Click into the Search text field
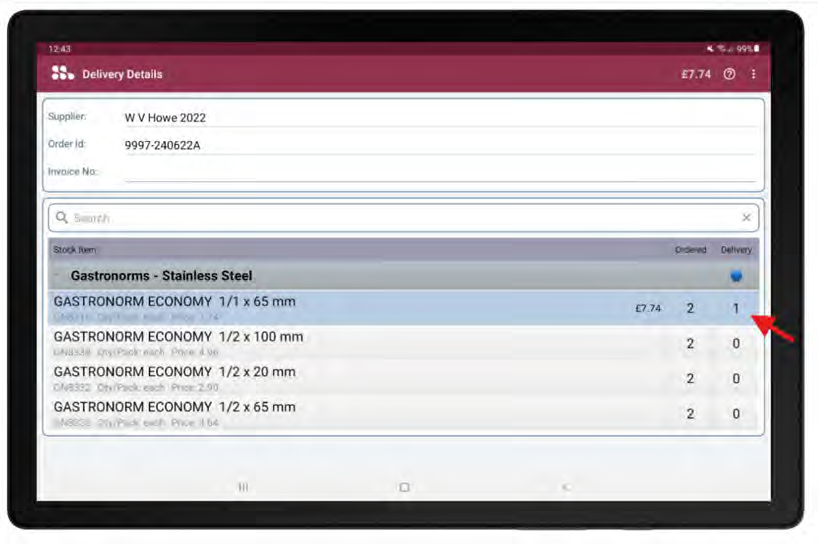This screenshot has width=818, height=544. coord(400,218)
